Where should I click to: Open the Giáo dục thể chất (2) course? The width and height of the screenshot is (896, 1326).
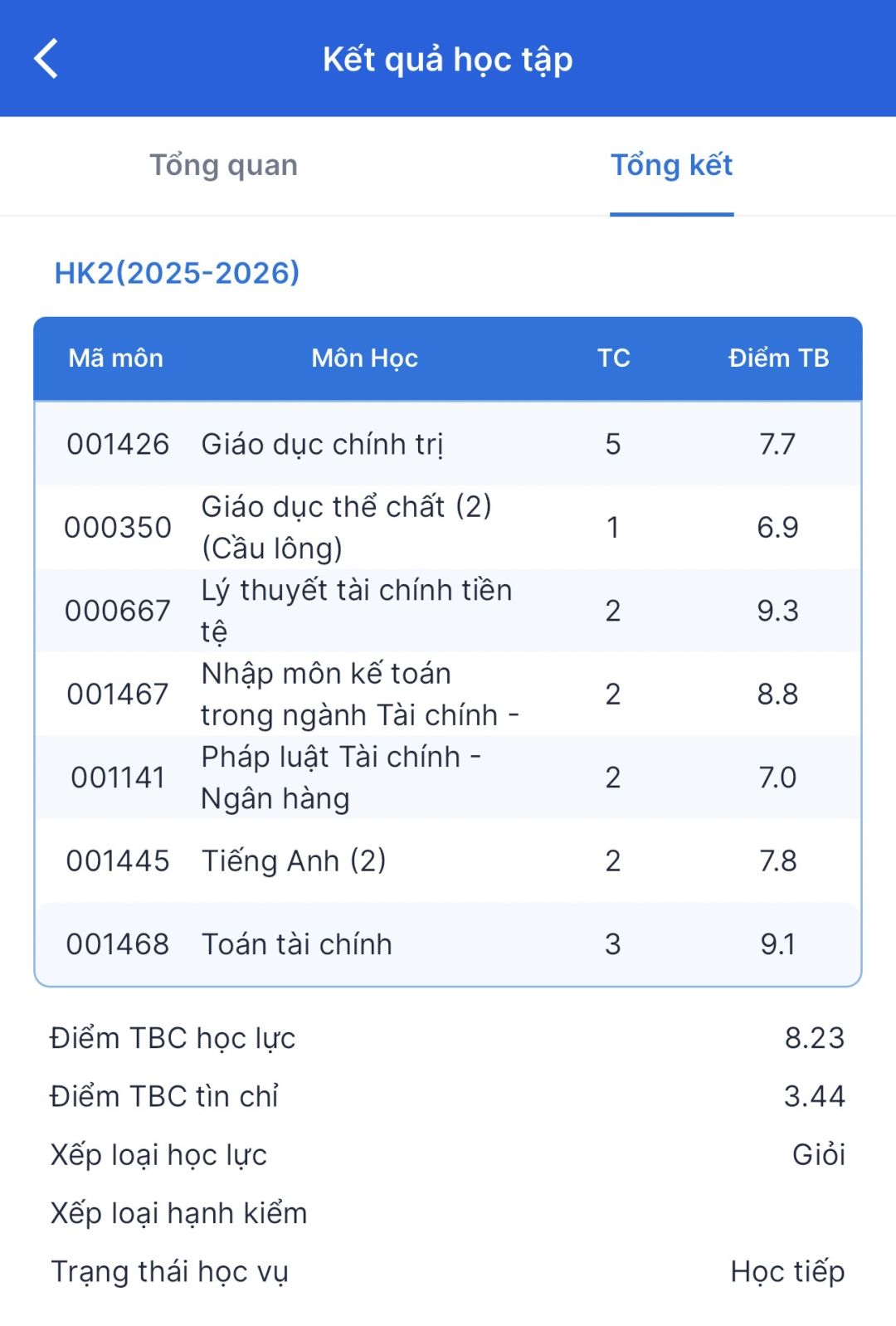click(x=448, y=527)
